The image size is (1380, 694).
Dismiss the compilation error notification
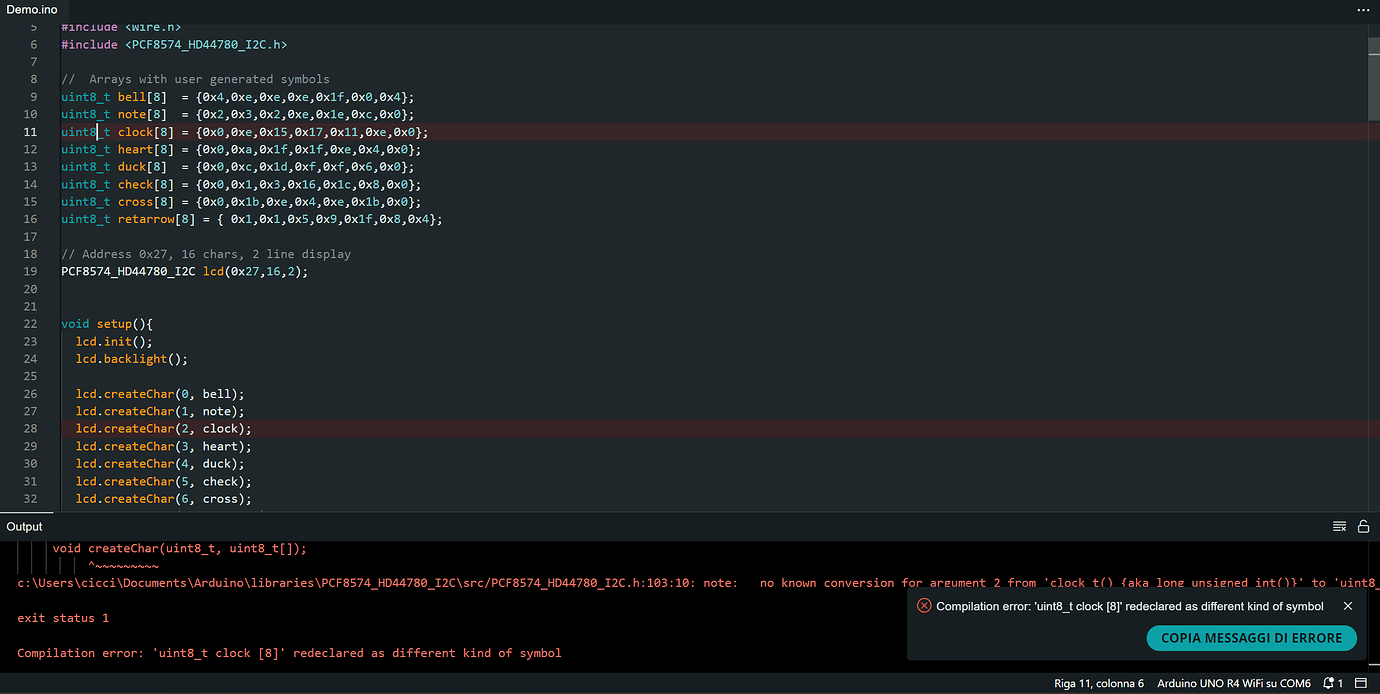(x=1348, y=606)
